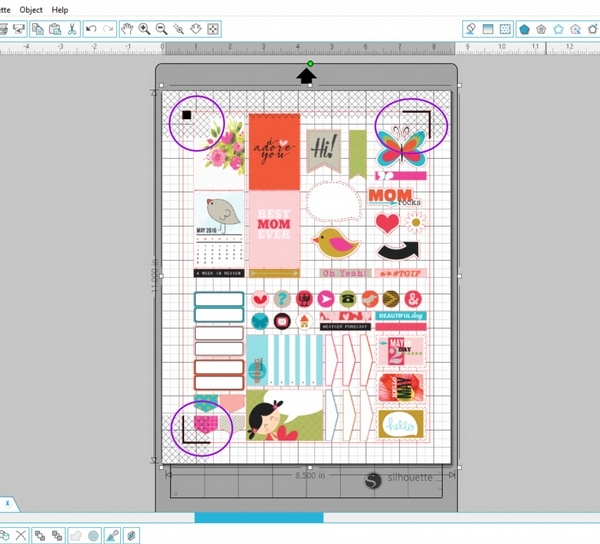Viewport: 600px width, 544px height.
Task: Click the Copy icon in toolbar
Action: 38,29
